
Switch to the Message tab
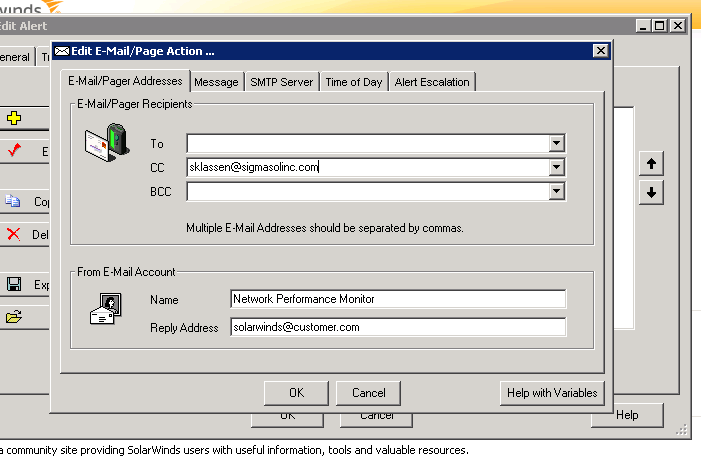216,82
